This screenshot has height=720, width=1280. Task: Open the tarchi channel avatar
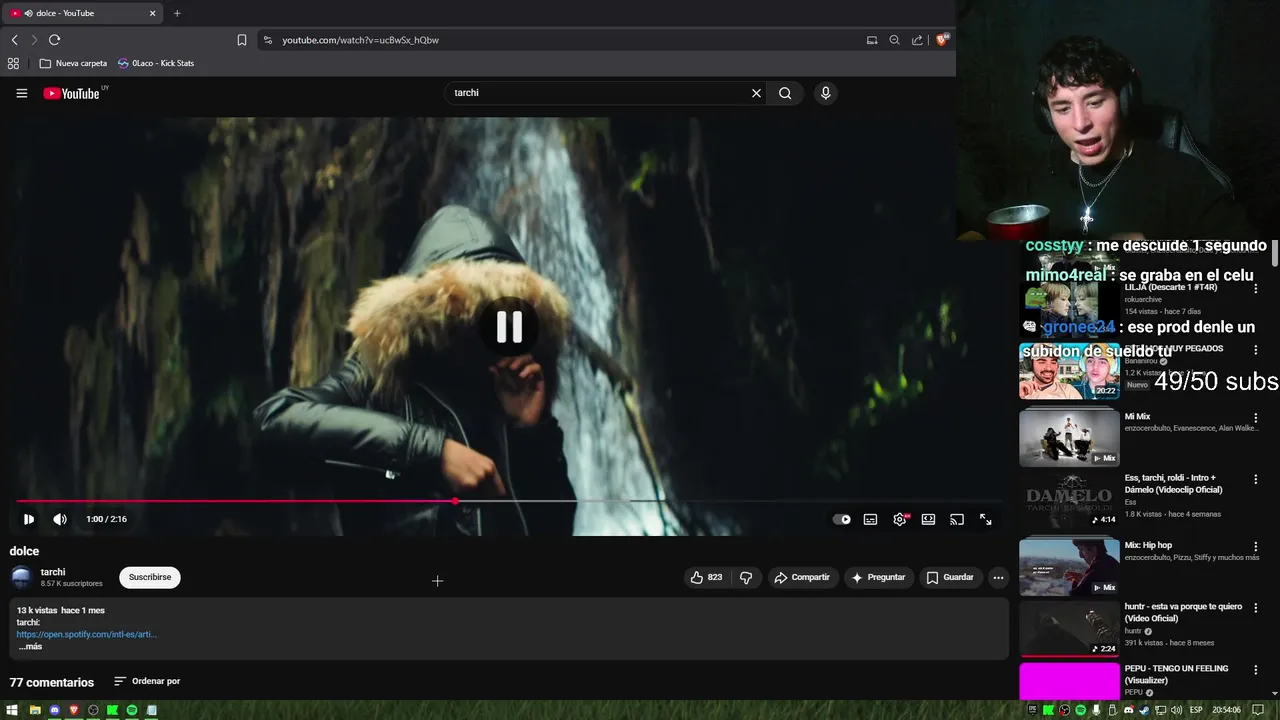pyautogui.click(x=21, y=577)
